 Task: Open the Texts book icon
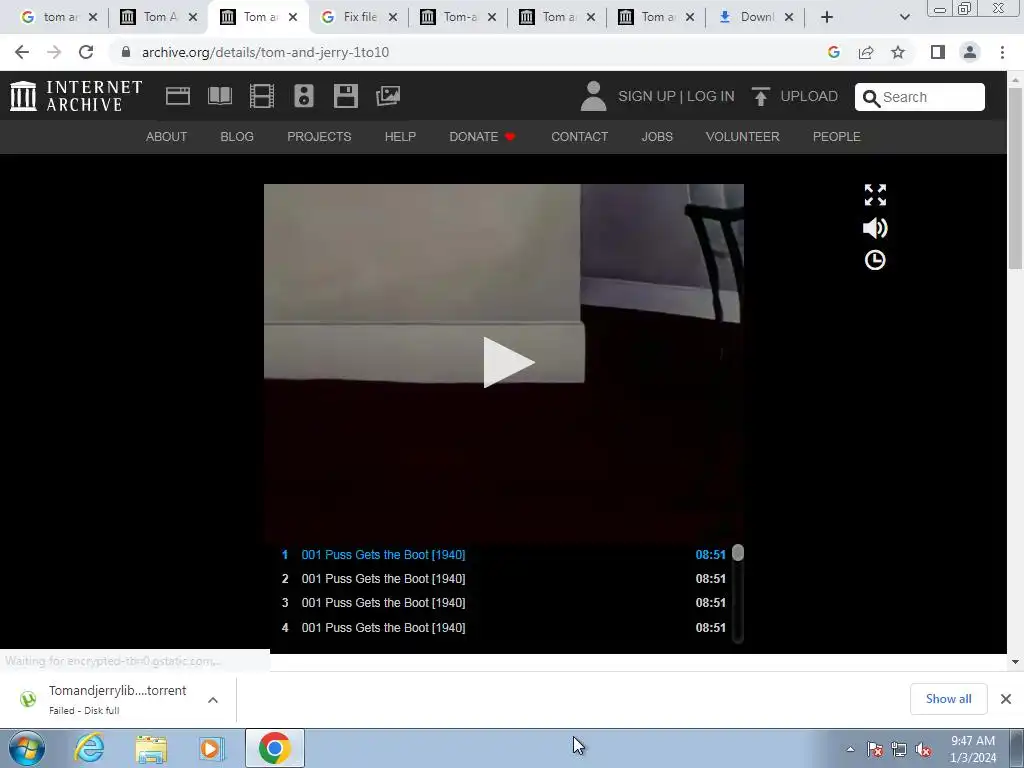tap(219, 96)
